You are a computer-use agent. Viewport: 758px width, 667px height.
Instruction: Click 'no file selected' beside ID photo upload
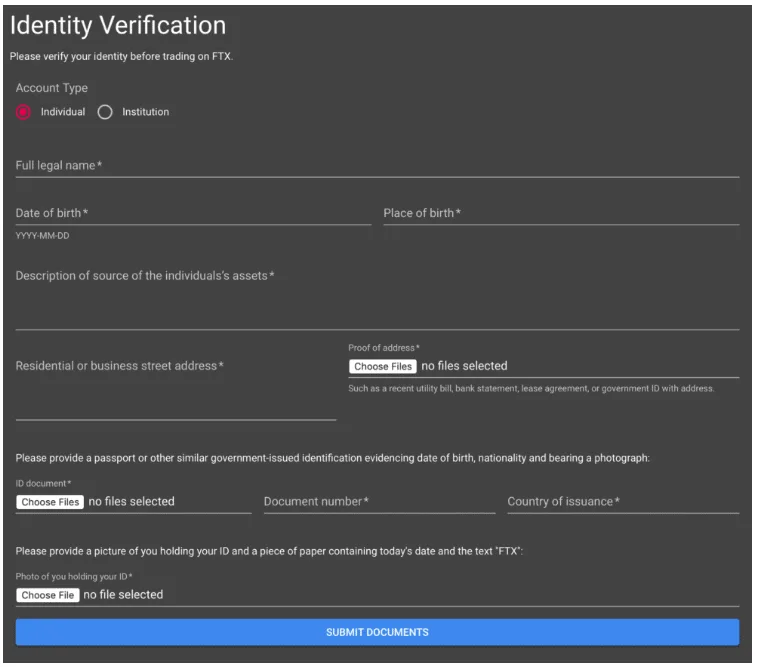click(122, 595)
